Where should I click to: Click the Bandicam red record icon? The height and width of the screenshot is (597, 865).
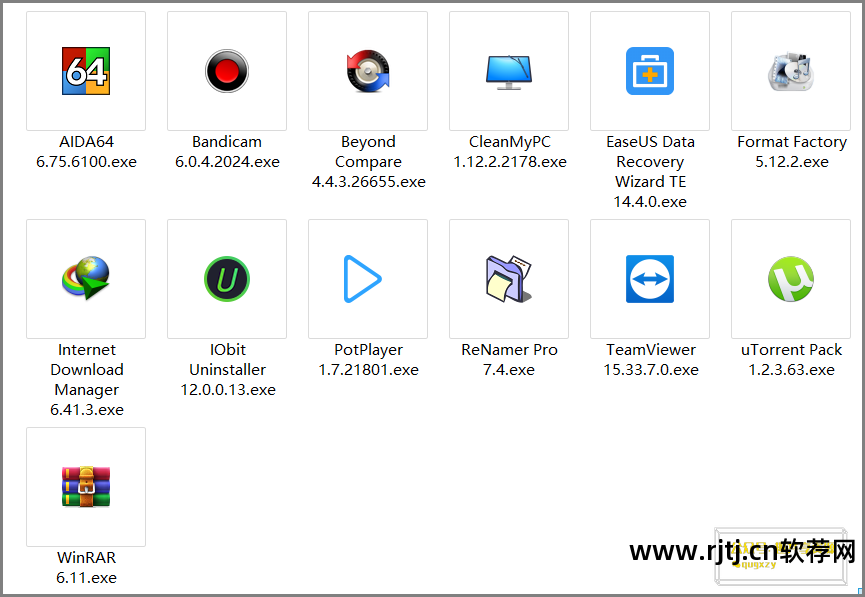point(227,71)
